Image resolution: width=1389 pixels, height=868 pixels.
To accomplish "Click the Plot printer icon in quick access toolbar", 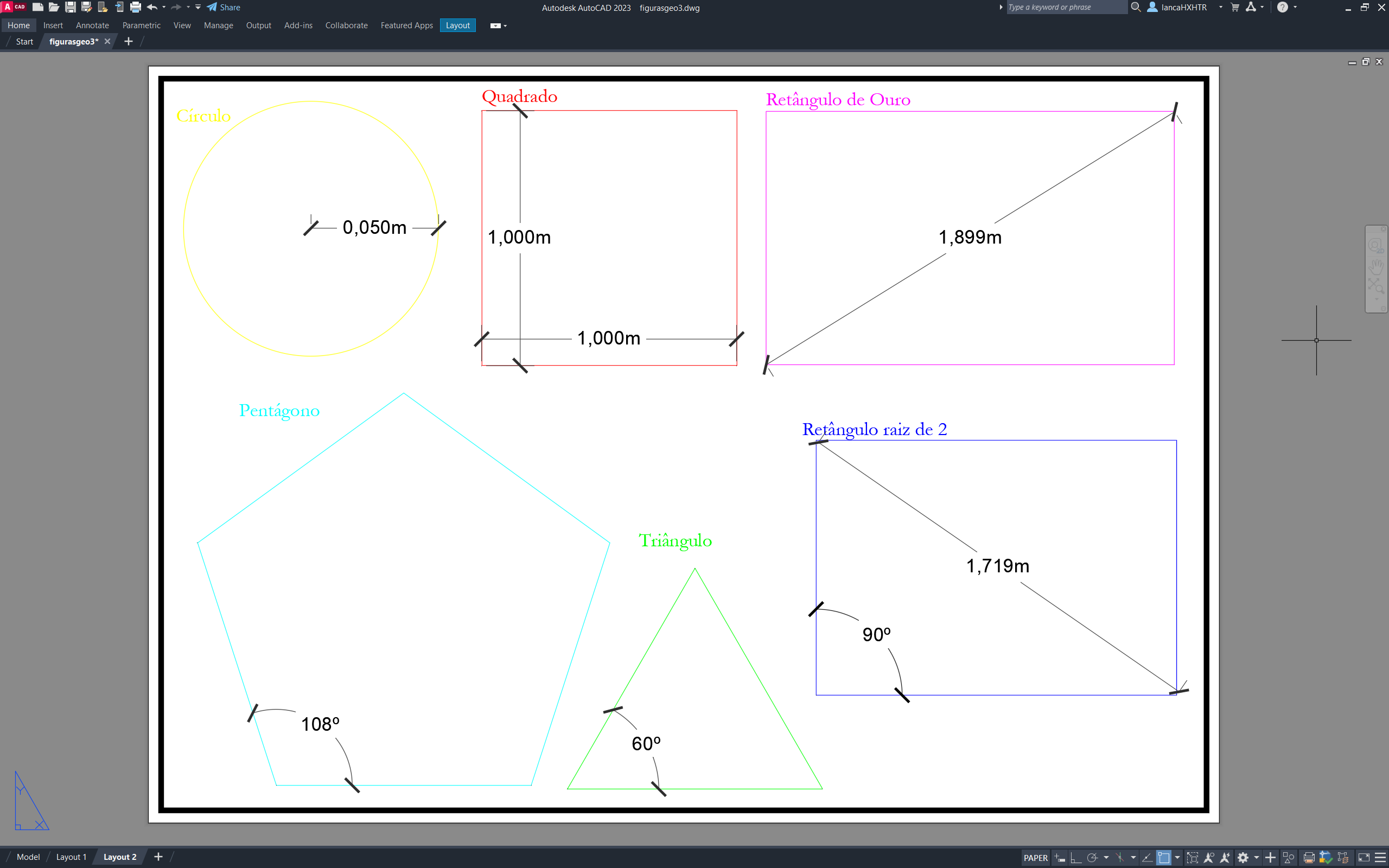I will click(136, 8).
